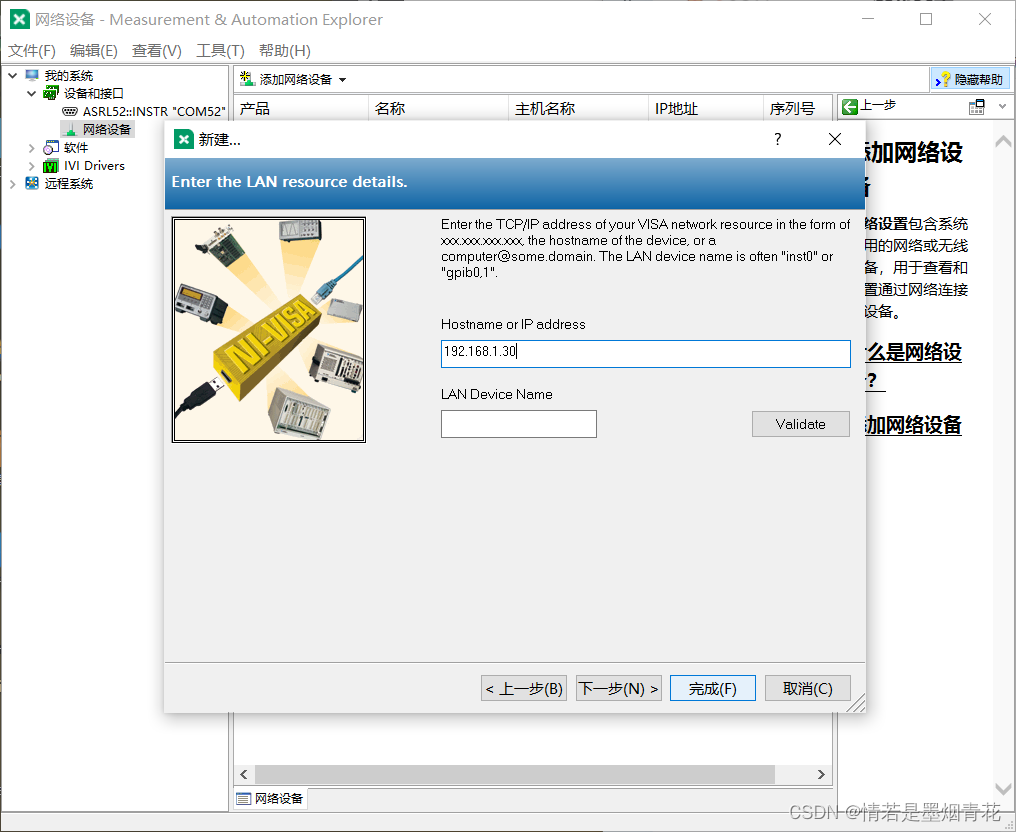Click the Hostname or IP address field

(645, 354)
